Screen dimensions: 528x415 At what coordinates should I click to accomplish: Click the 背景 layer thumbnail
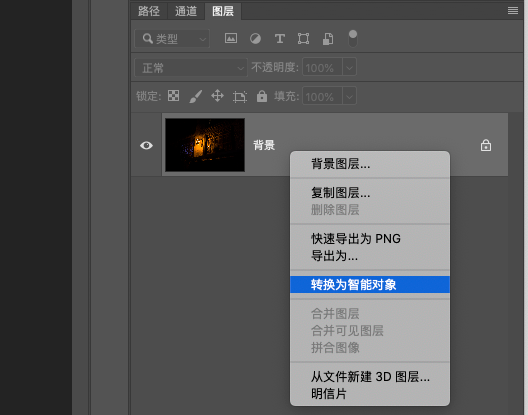point(205,145)
